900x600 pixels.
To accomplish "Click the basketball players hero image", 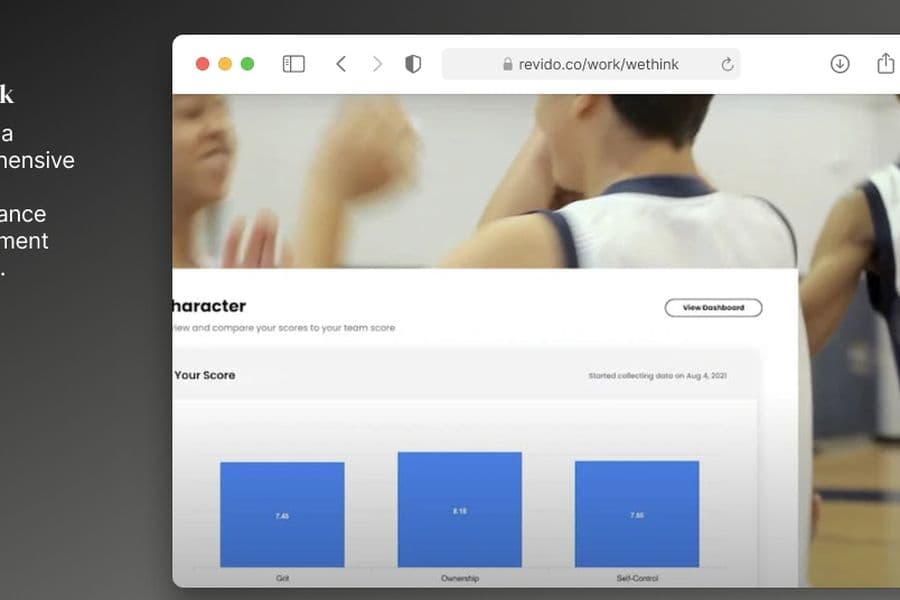I will pyautogui.click(x=485, y=181).
